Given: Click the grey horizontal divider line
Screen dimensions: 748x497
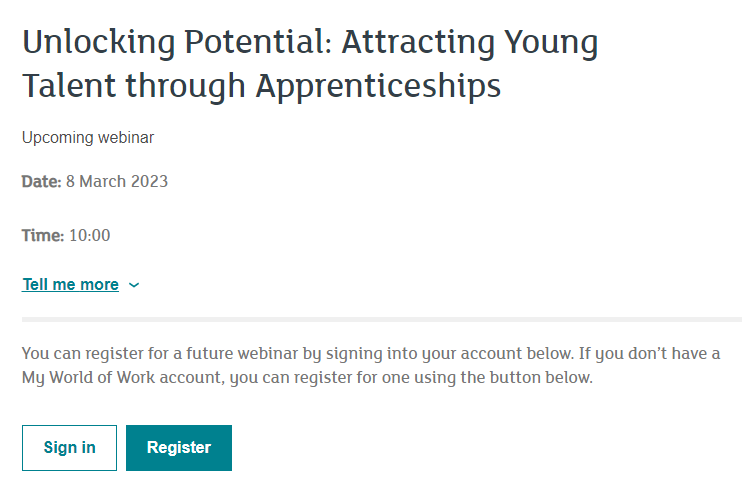Looking at the screenshot, I should 382,320.
